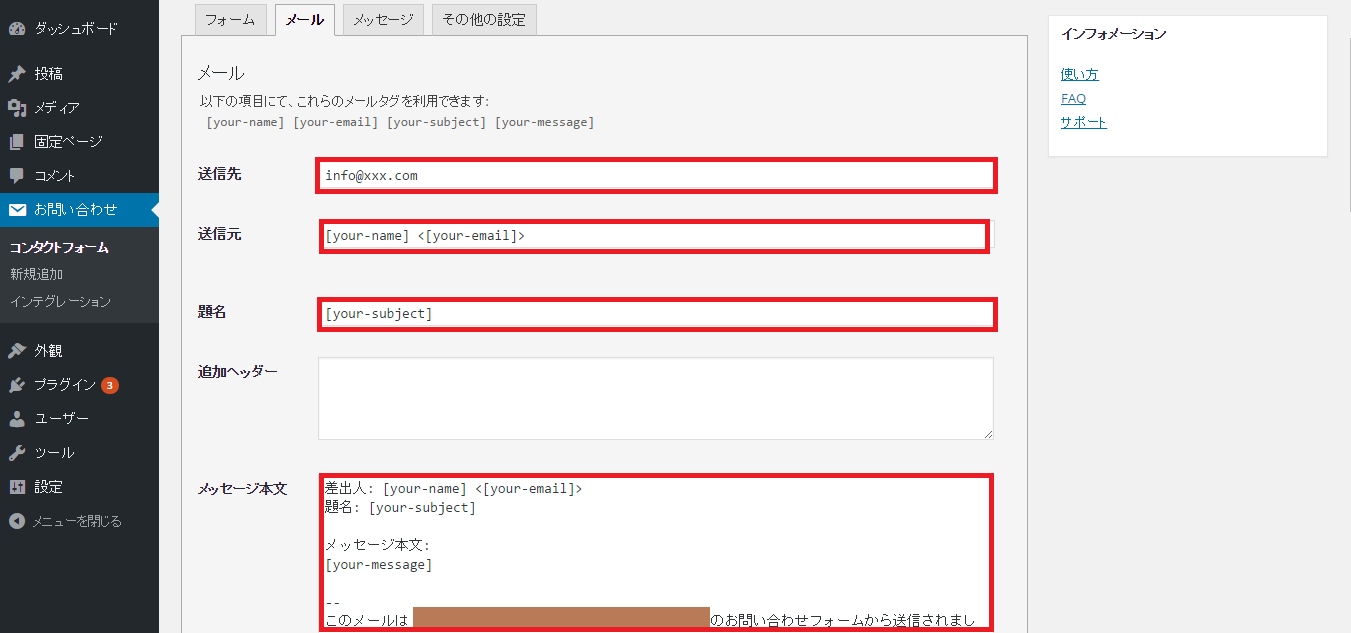Click the Tools wrench icon
The height and width of the screenshot is (633, 1351).
pos(17,453)
